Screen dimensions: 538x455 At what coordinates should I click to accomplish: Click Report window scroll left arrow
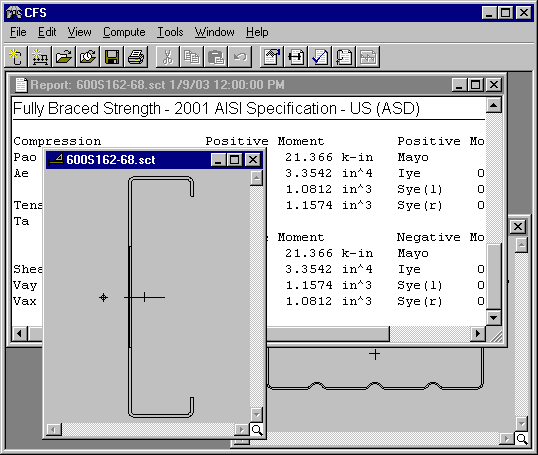point(20,334)
